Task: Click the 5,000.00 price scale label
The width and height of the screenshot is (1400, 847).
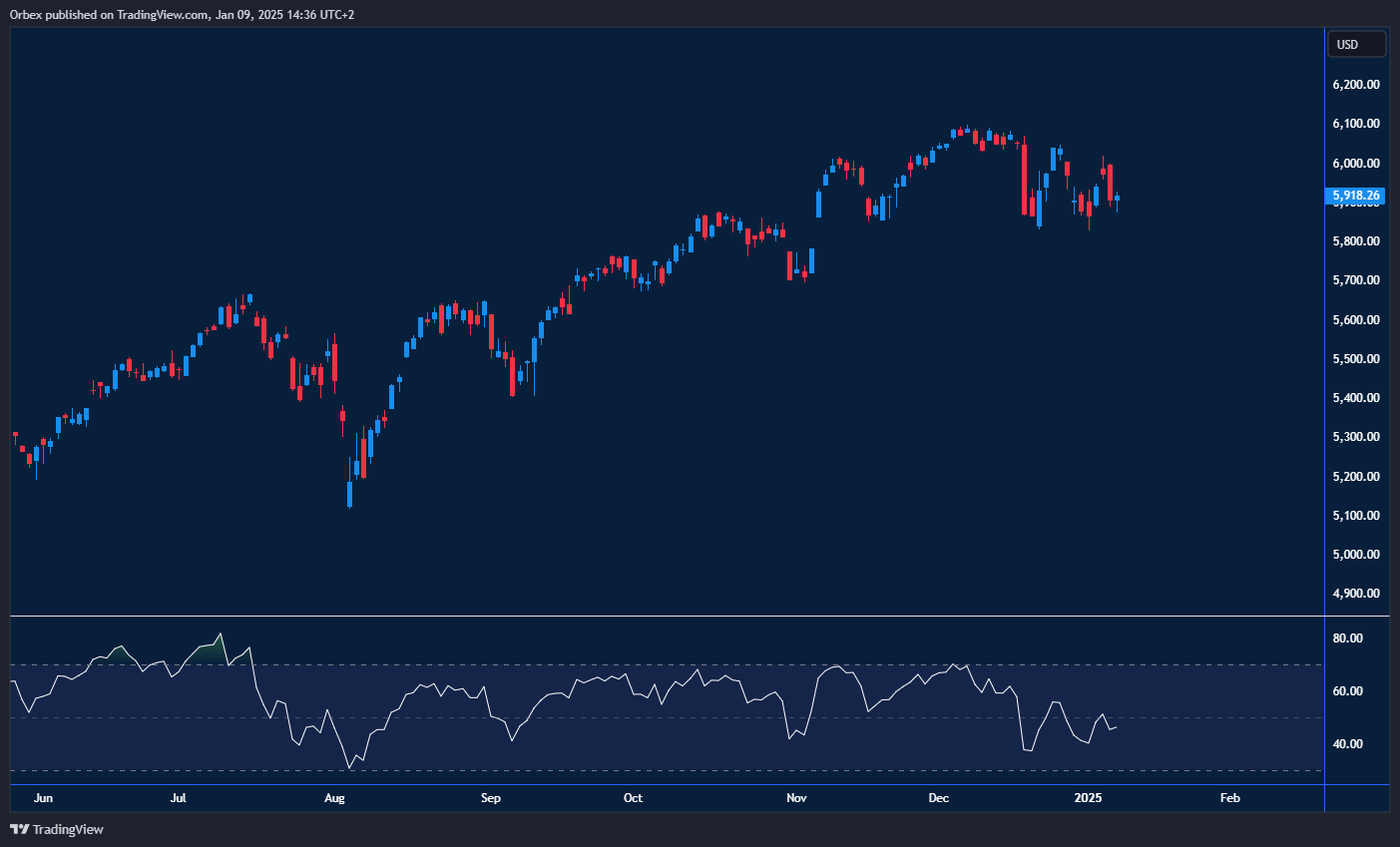Action: click(1356, 554)
